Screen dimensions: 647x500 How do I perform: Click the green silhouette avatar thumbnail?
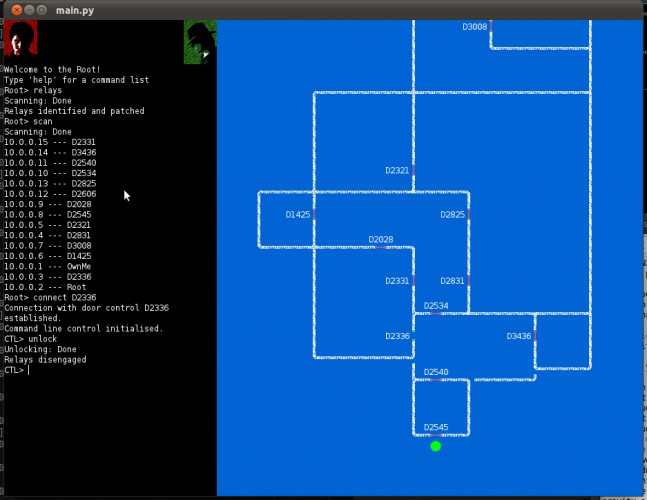(x=200, y=42)
